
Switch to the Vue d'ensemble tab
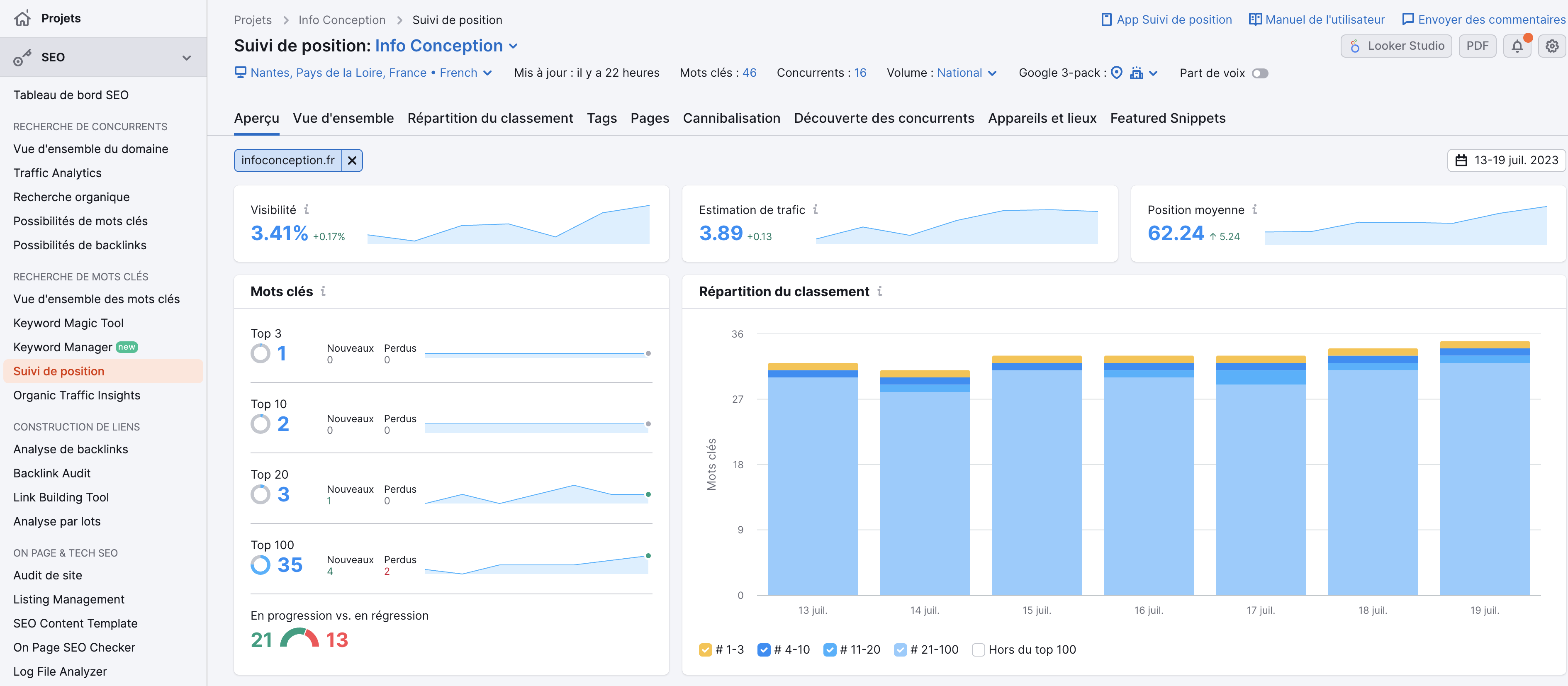pyautogui.click(x=343, y=118)
